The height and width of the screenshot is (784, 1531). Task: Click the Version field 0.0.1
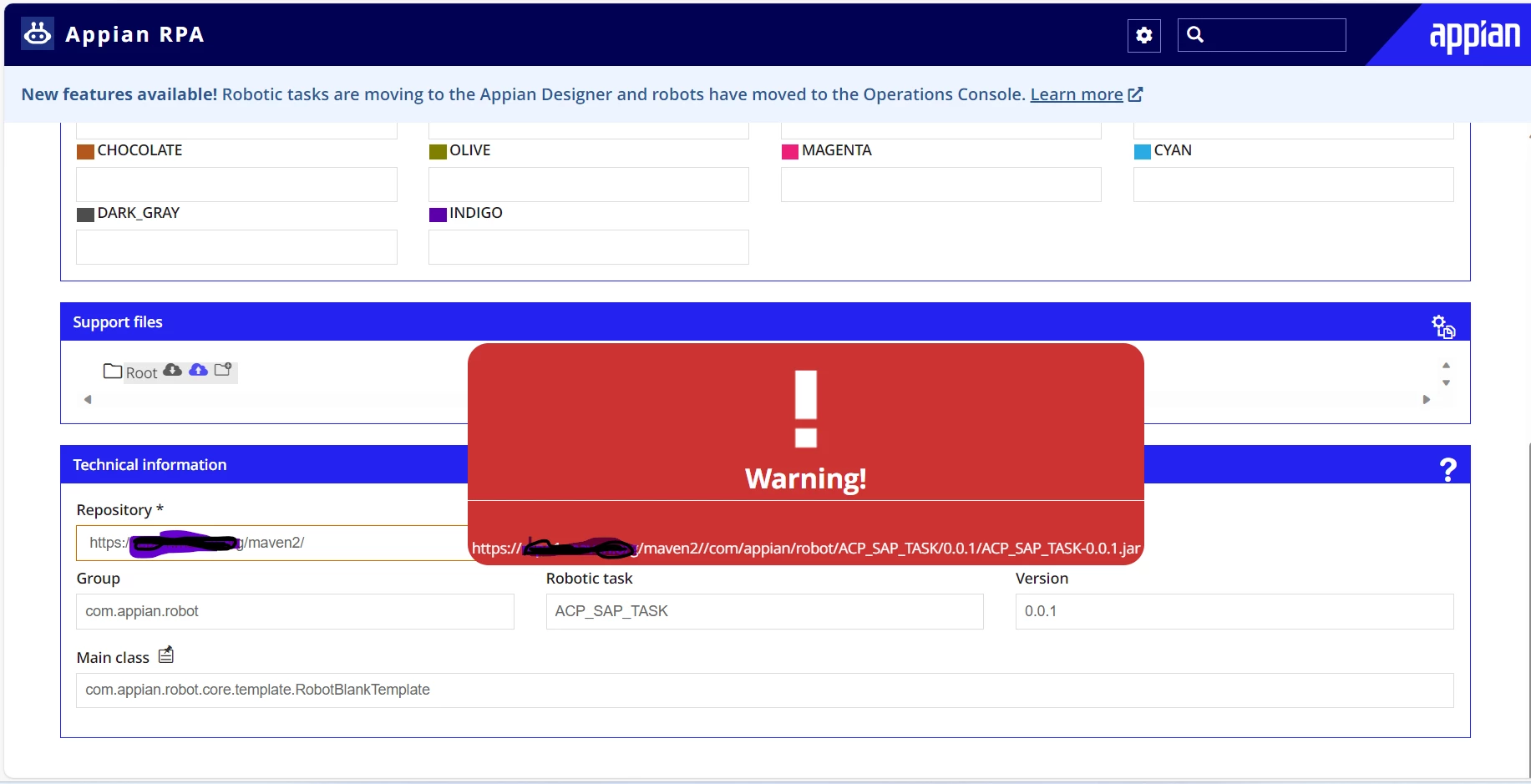[1234, 611]
